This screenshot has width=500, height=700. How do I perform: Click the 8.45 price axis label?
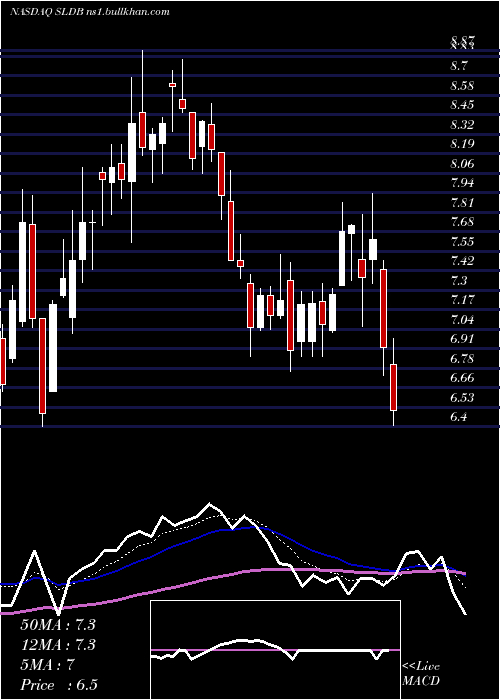(x=462, y=105)
